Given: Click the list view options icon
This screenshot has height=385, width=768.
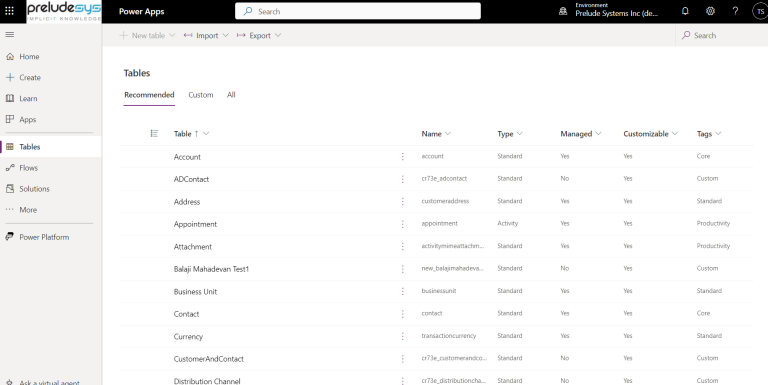Looking at the screenshot, I should (154, 133).
